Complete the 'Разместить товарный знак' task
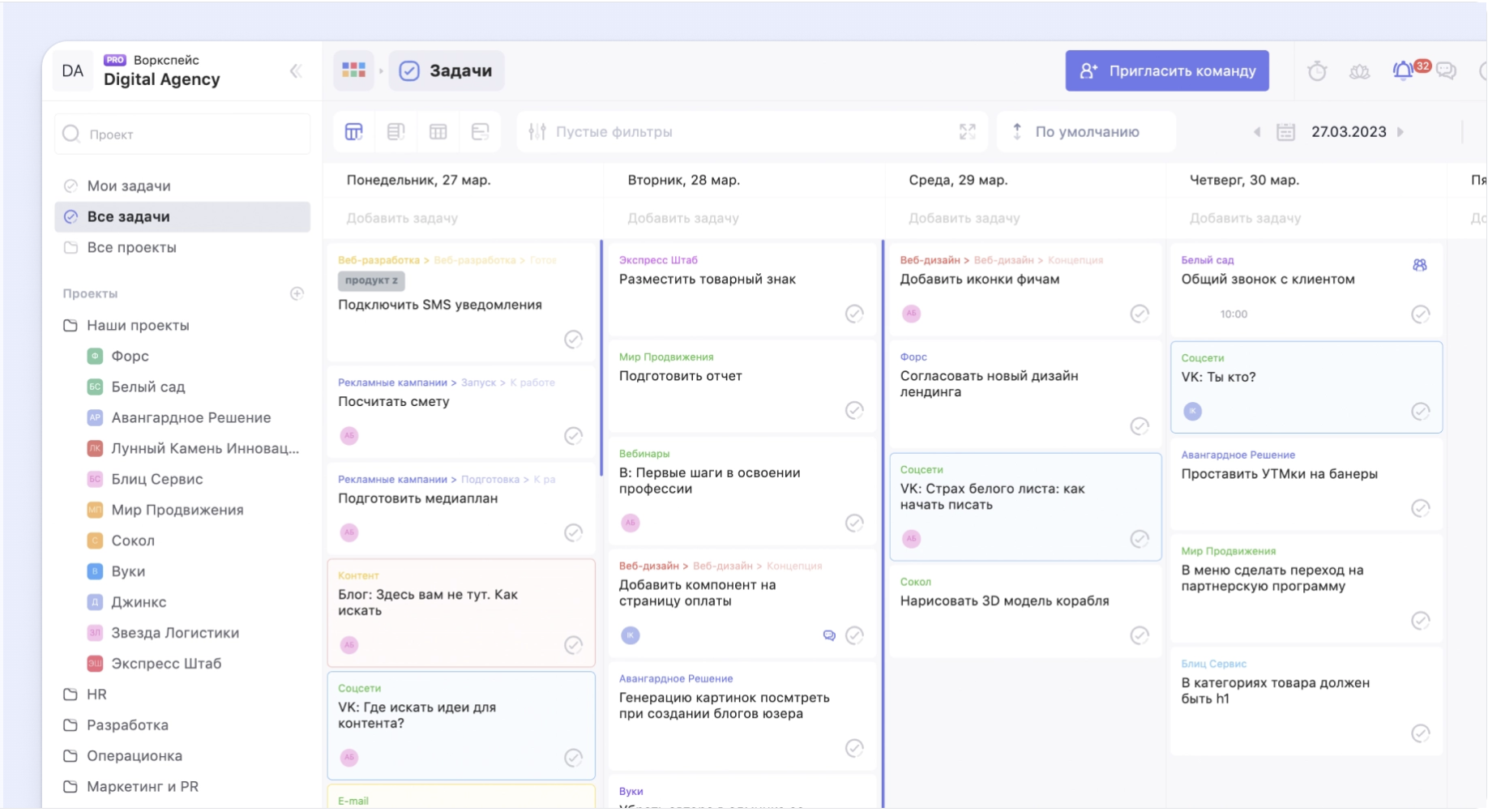Screen dimensions: 1488x812 854,314
